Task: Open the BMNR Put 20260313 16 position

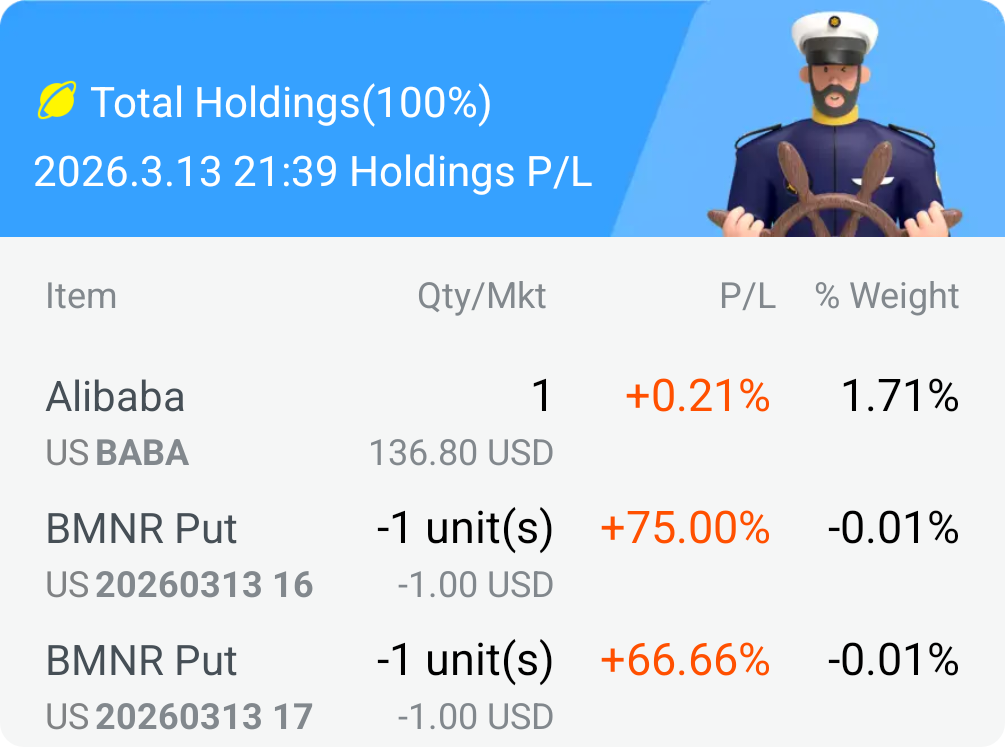Action: pos(142,529)
